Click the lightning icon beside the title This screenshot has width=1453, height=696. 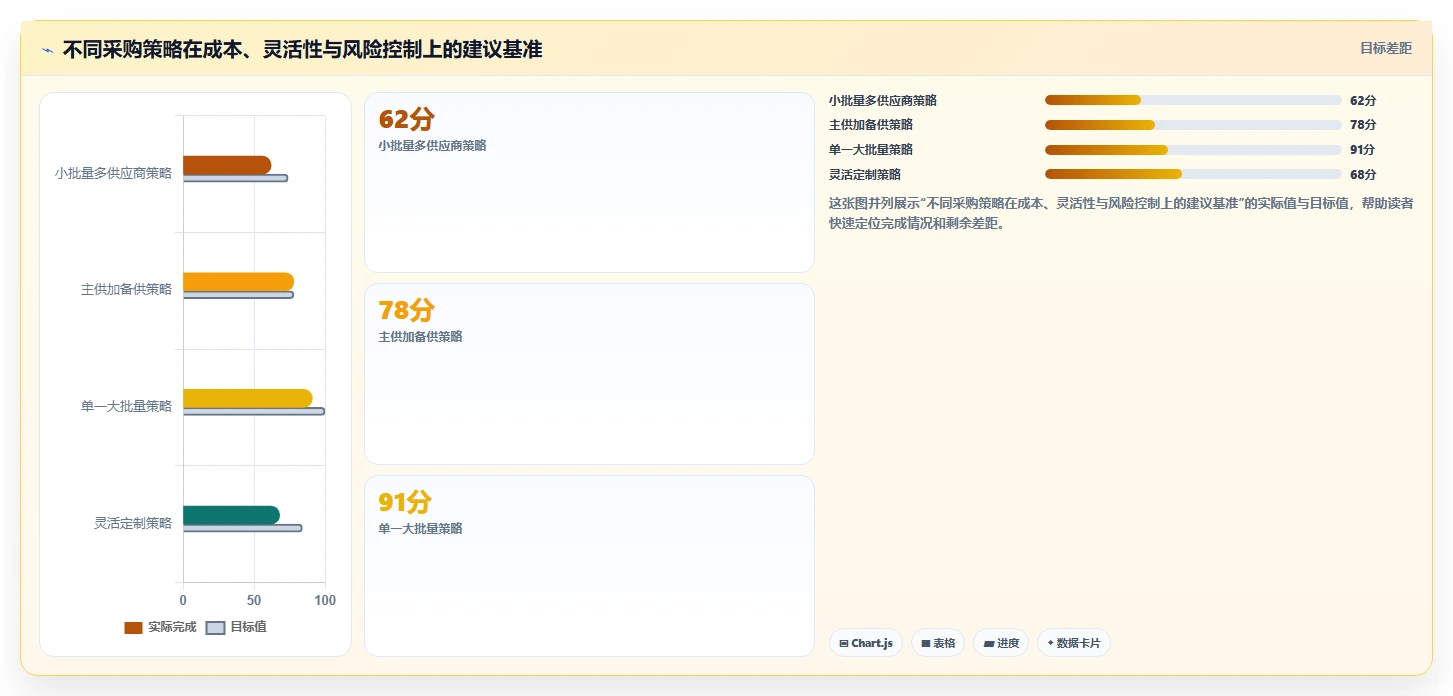(47, 50)
